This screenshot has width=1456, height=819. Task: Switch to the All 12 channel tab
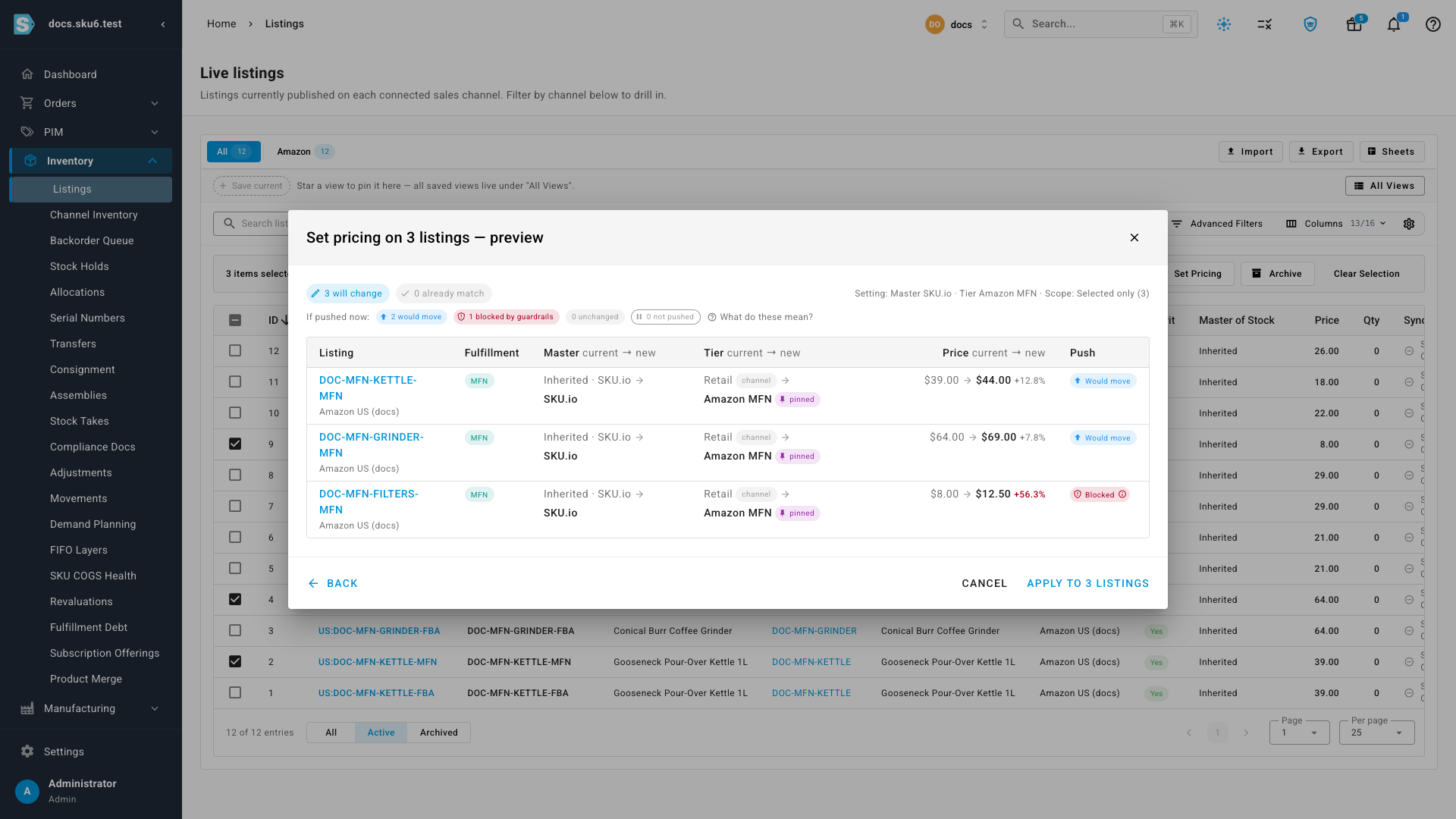tap(234, 152)
